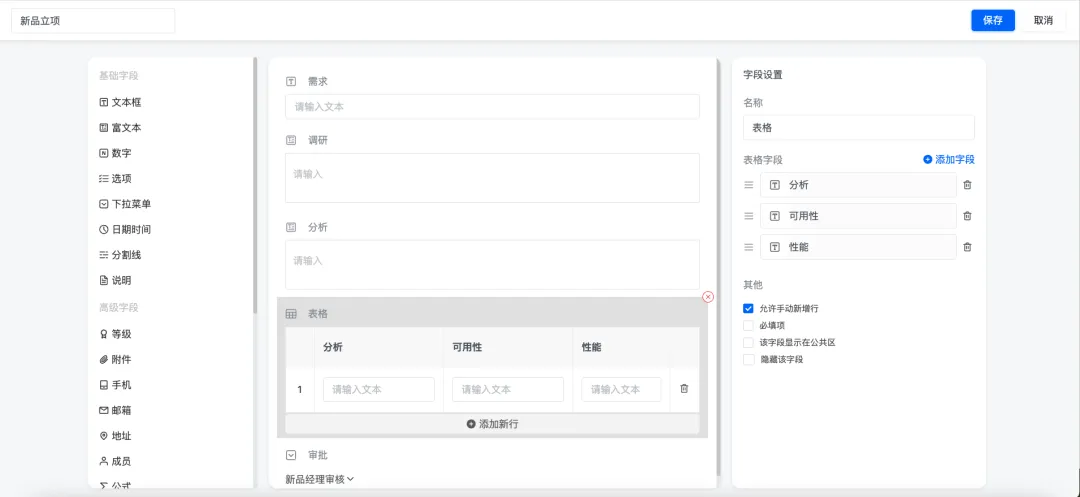Add a 选项 field from the sidebar

click(115, 178)
